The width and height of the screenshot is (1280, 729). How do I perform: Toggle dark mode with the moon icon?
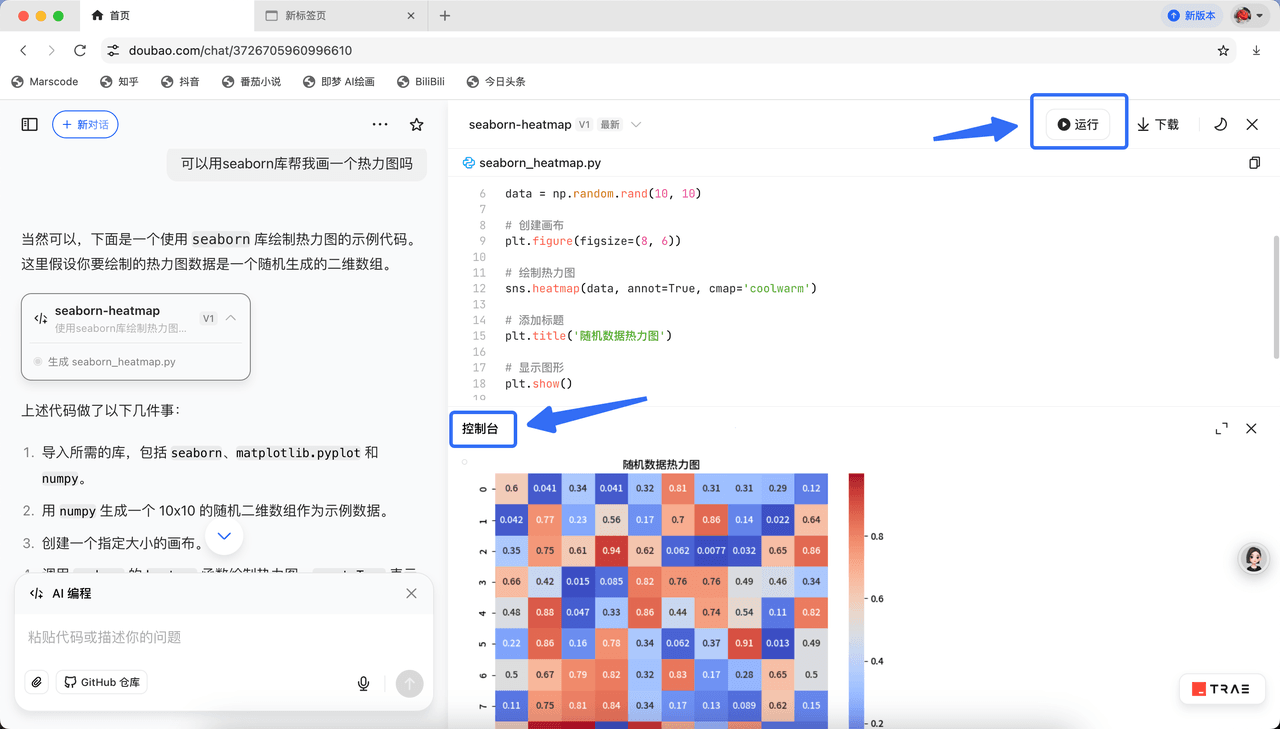[x=1220, y=125]
